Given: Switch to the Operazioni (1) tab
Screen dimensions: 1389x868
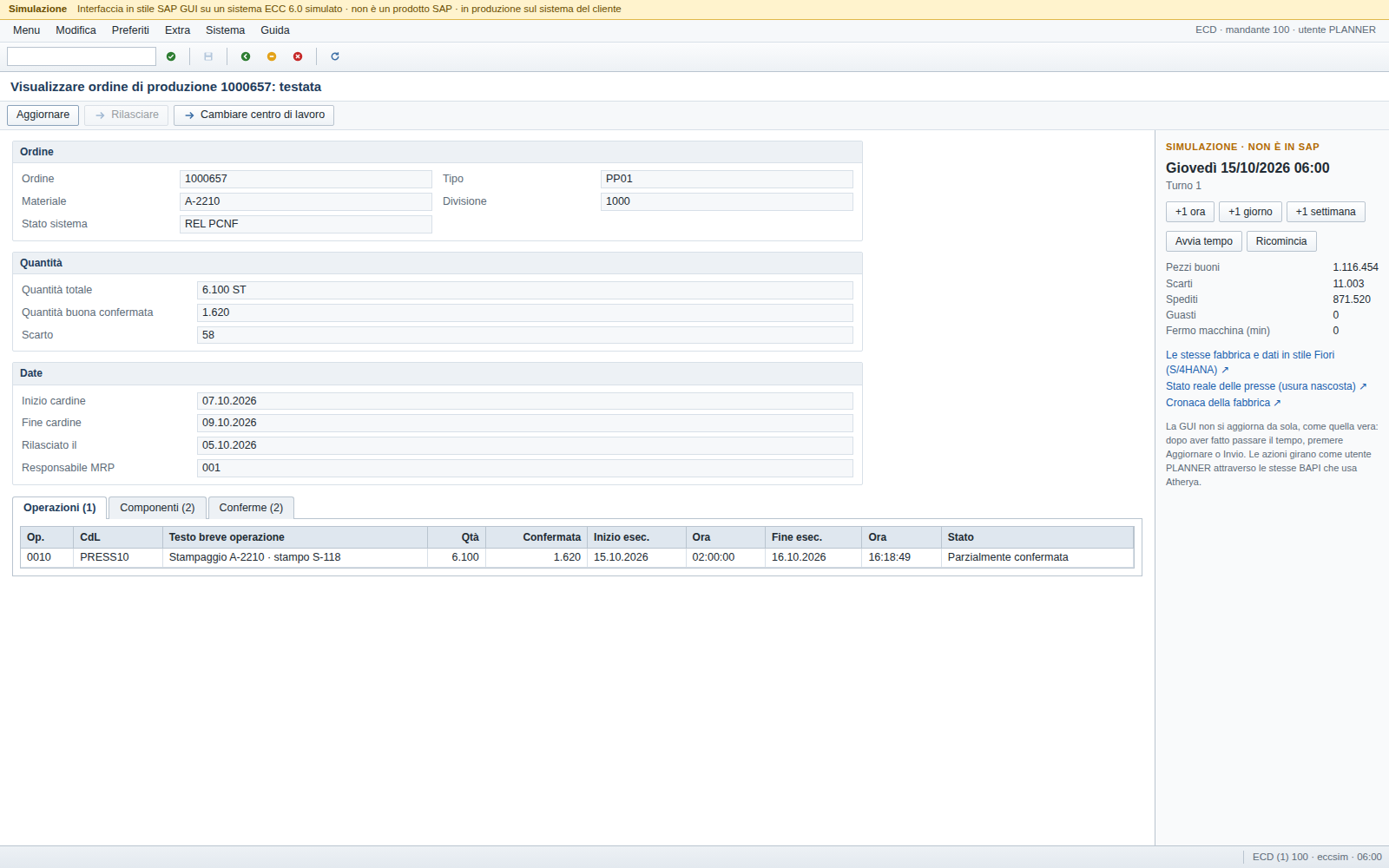Looking at the screenshot, I should (x=60, y=508).
